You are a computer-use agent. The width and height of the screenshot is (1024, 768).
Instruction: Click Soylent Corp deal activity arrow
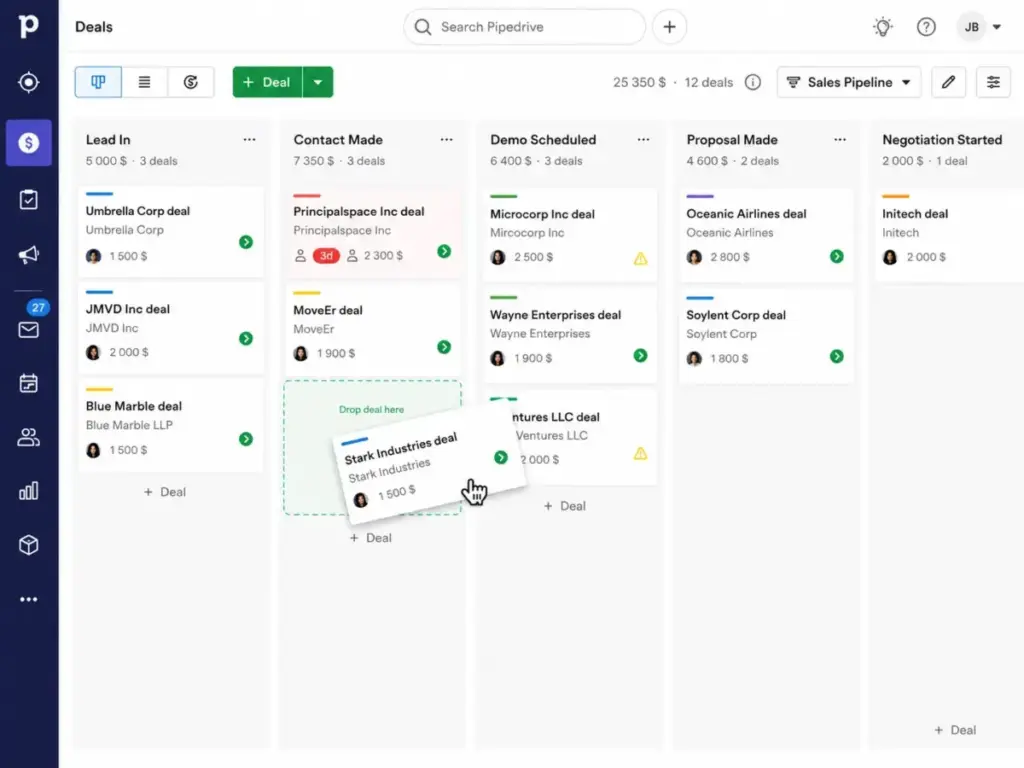click(837, 356)
